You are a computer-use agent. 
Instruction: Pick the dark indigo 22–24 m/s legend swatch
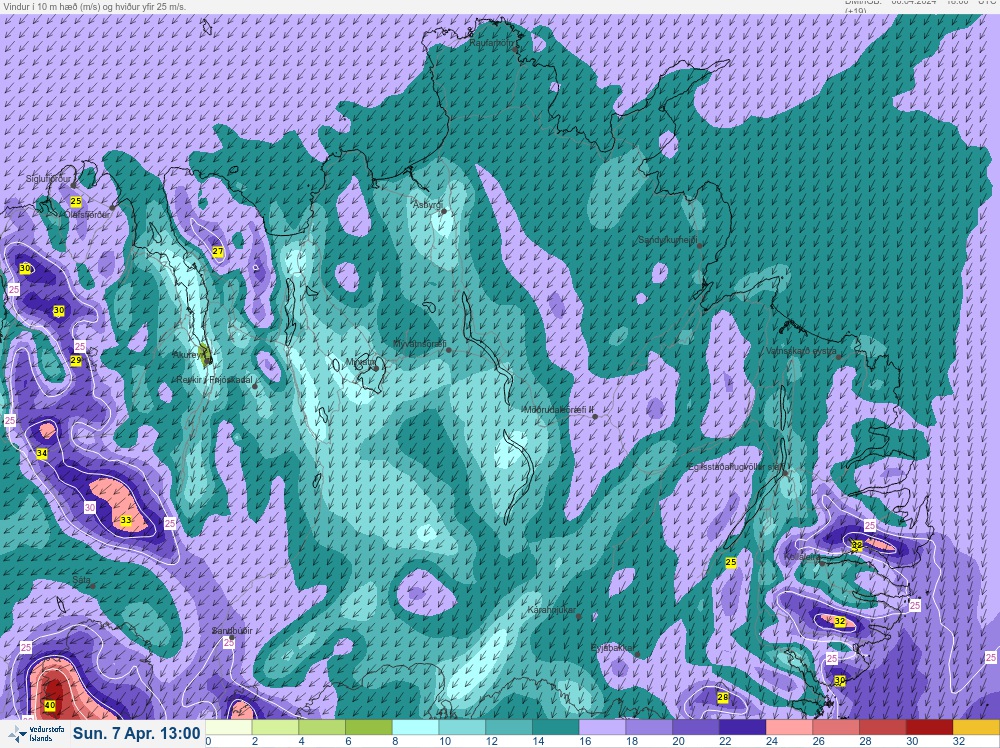[742, 728]
